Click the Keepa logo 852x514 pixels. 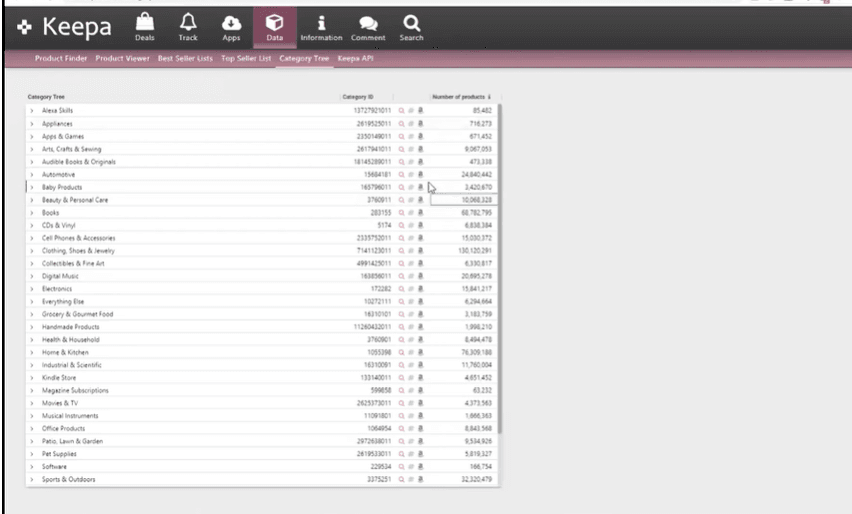(x=67, y=28)
